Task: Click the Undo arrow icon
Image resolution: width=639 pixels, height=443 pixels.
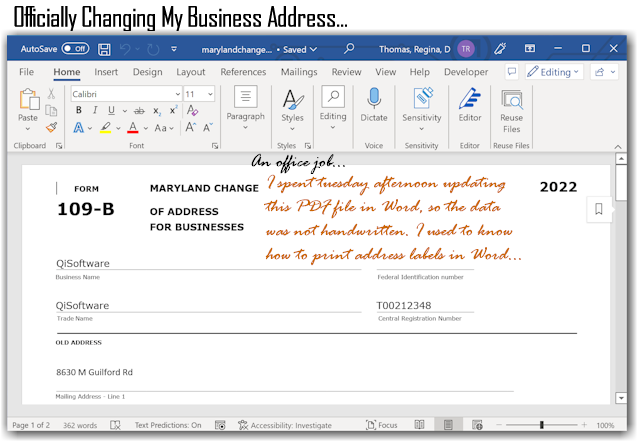Action: [x=125, y=49]
